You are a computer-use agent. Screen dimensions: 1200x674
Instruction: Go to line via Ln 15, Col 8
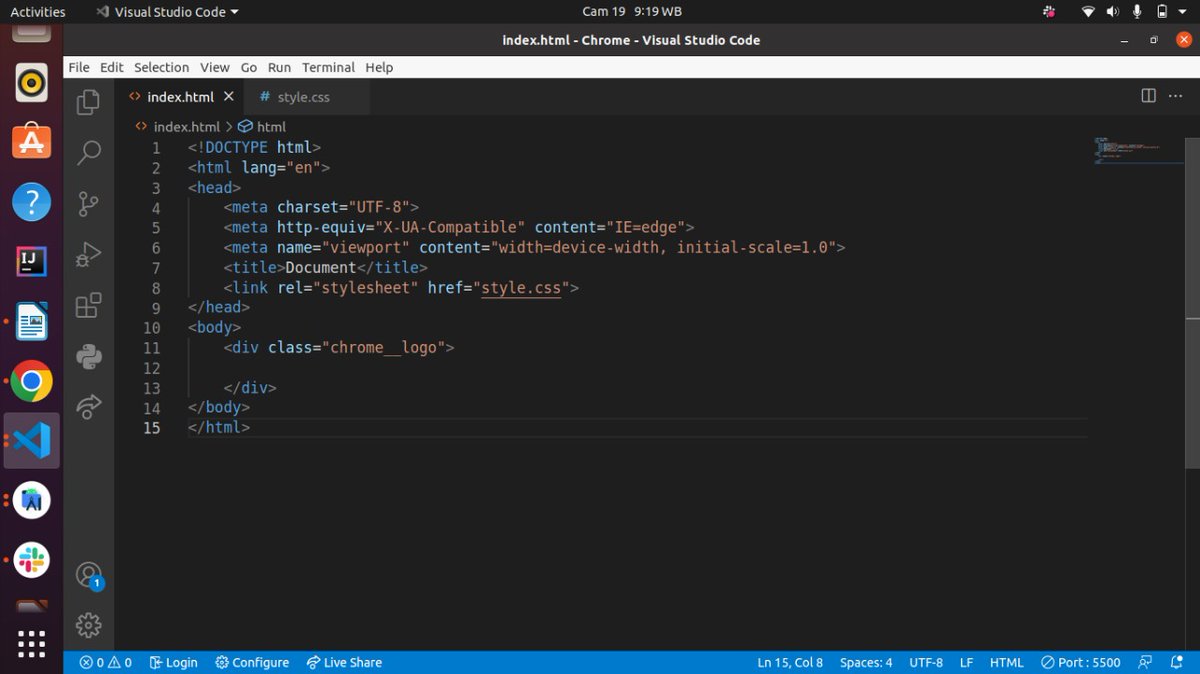(x=790, y=662)
